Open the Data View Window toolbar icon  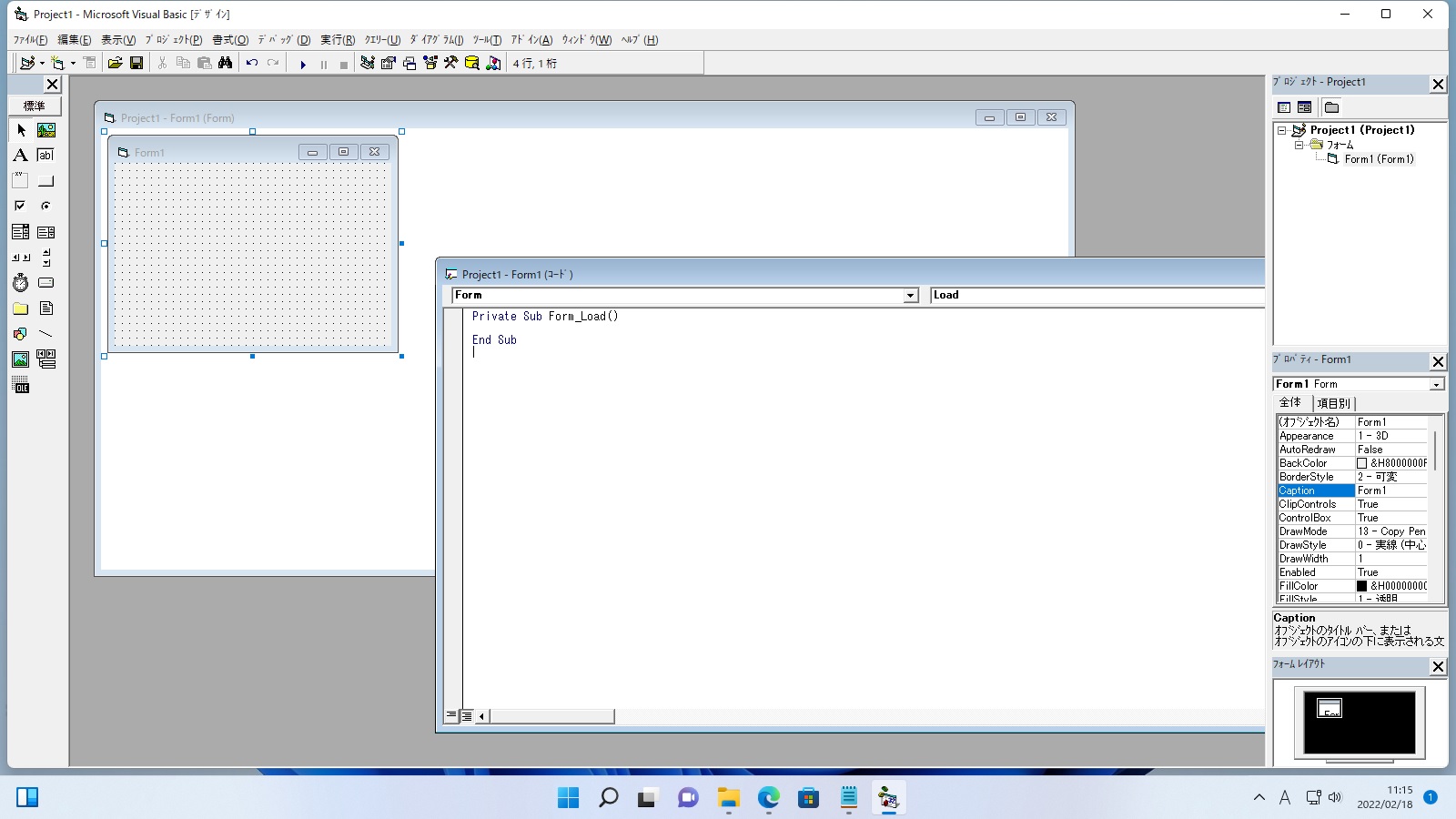(472, 63)
